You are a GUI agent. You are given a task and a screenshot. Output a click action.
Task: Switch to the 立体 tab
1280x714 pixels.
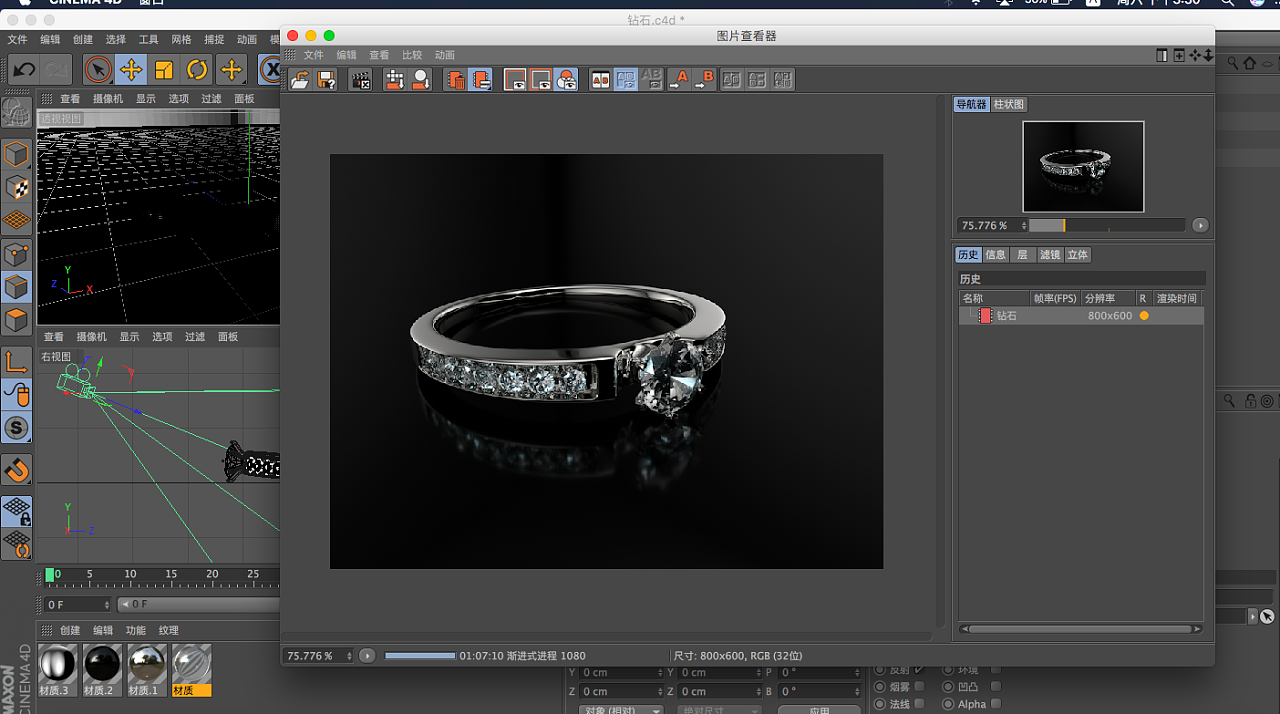[x=1077, y=255]
